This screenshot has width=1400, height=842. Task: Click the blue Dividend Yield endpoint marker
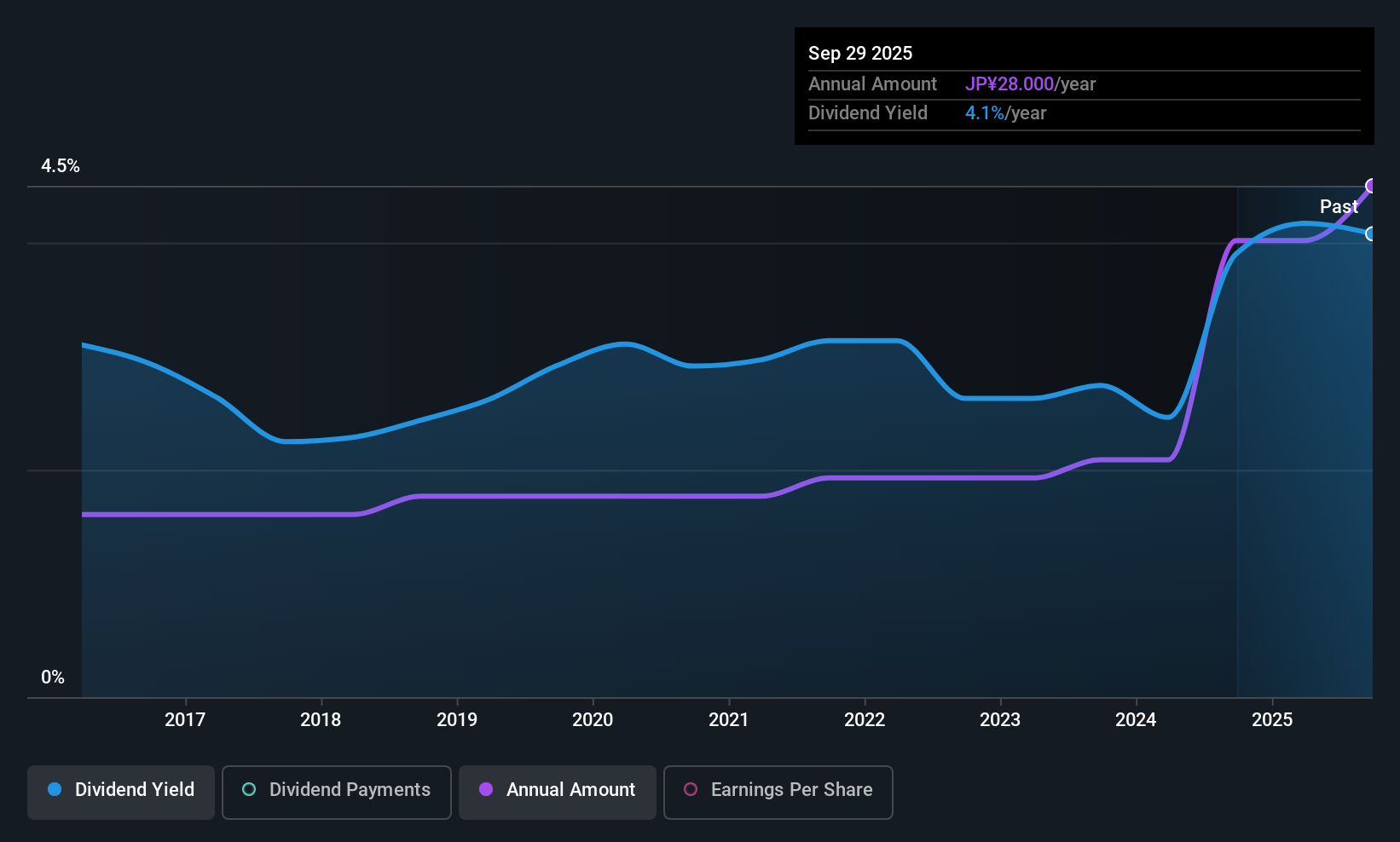pos(1371,234)
